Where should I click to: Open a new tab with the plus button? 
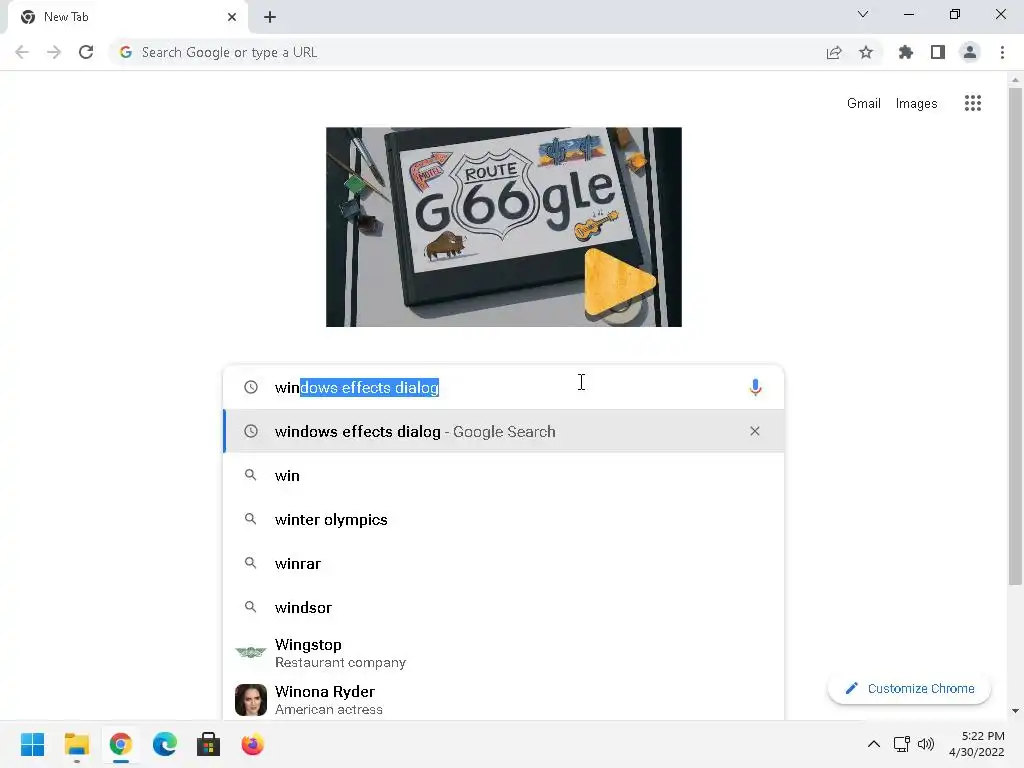click(x=270, y=17)
